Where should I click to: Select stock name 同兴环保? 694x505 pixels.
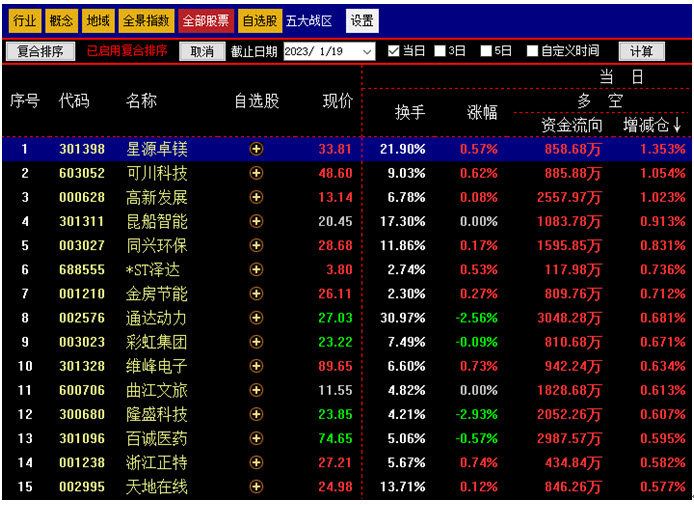157,245
